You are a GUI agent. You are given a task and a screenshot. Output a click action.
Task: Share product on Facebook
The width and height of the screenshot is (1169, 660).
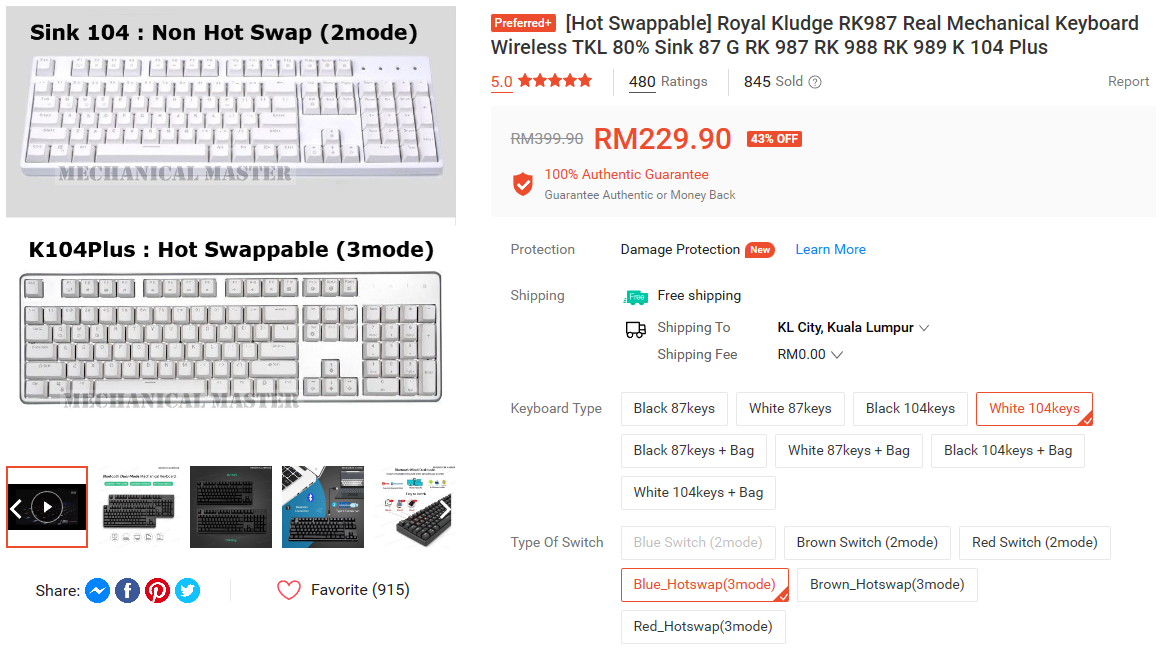tap(127, 591)
